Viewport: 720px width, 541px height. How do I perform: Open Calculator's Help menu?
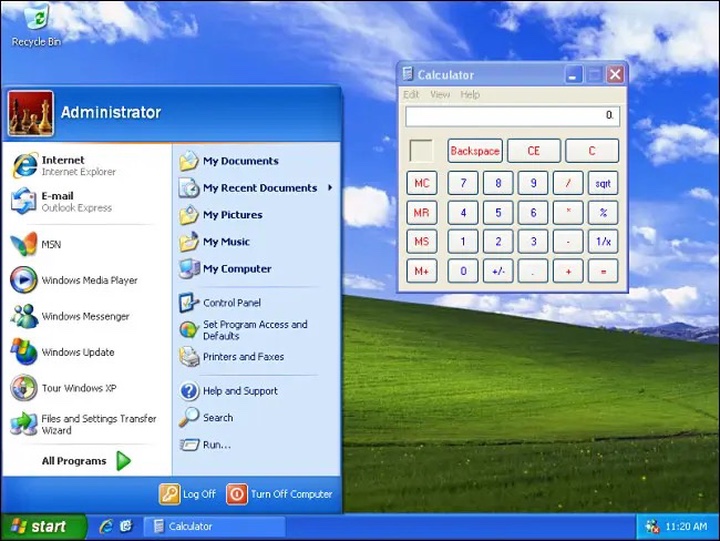click(x=470, y=95)
